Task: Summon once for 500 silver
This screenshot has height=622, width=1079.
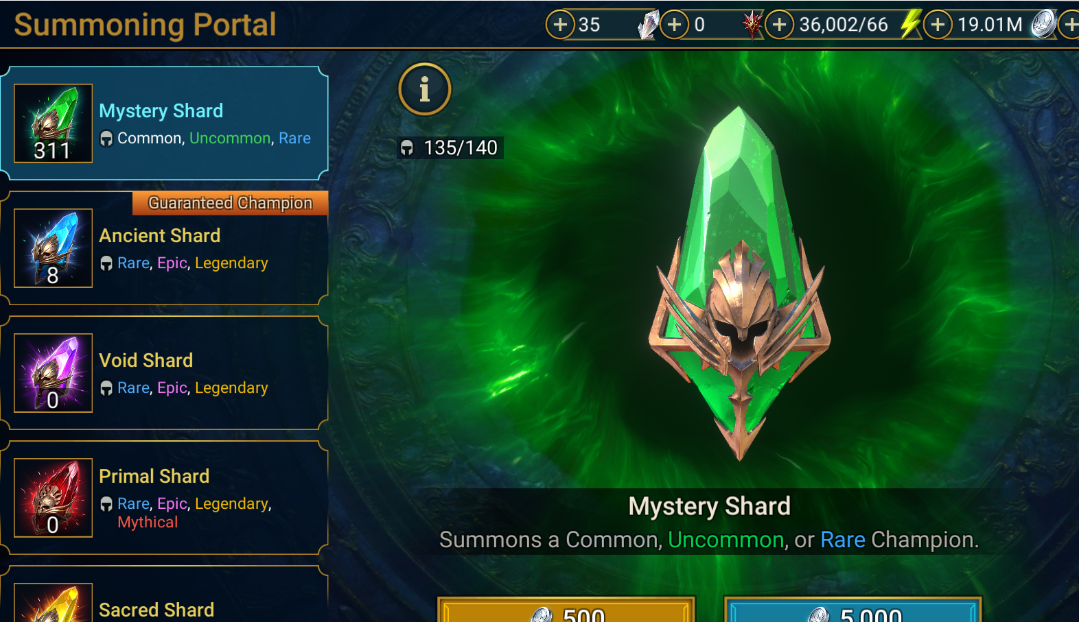Action: point(566,610)
